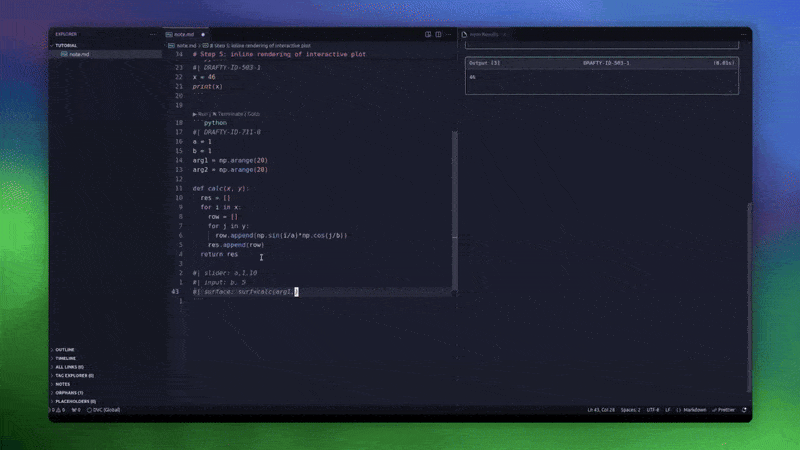Viewport: 800px width, 450px height.
Task: Click the Step 5 breadcrumb heading segment
Action: [262, 45]
